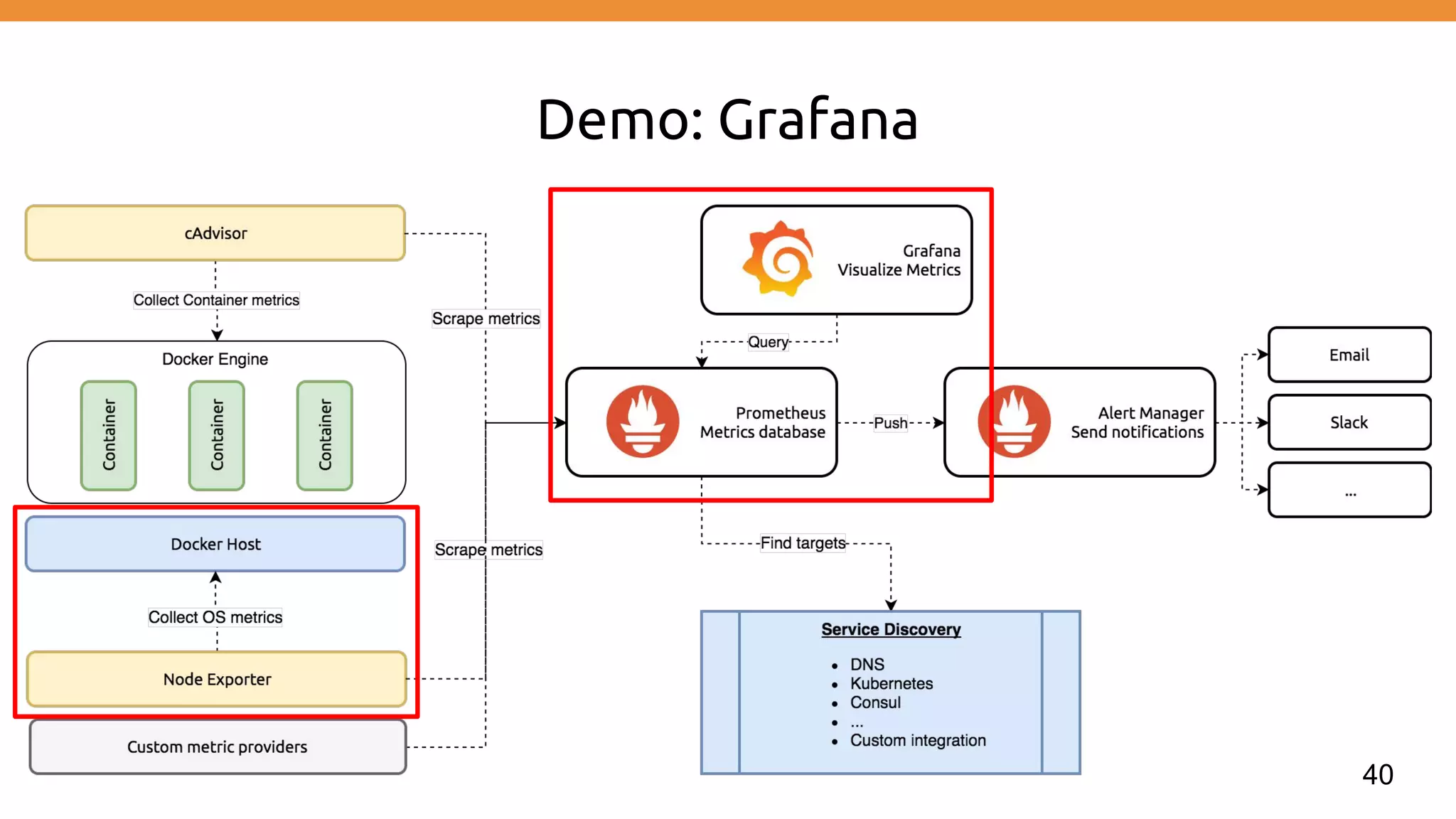Click the ellipsis notification box under Slack
Viewport: 1456px width, 819px height.
pyautogui.click(x=1349, y=491)
